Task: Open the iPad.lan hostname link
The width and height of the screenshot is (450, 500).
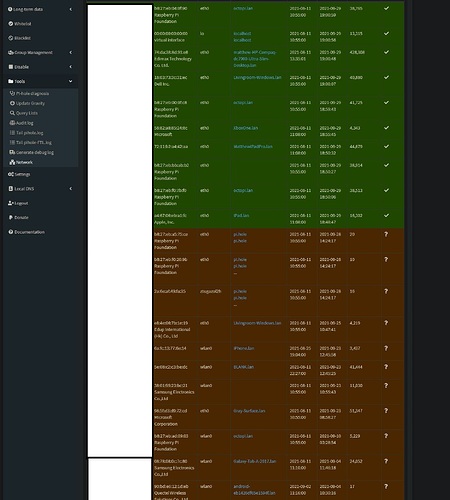Action: [x=241, y=215]
